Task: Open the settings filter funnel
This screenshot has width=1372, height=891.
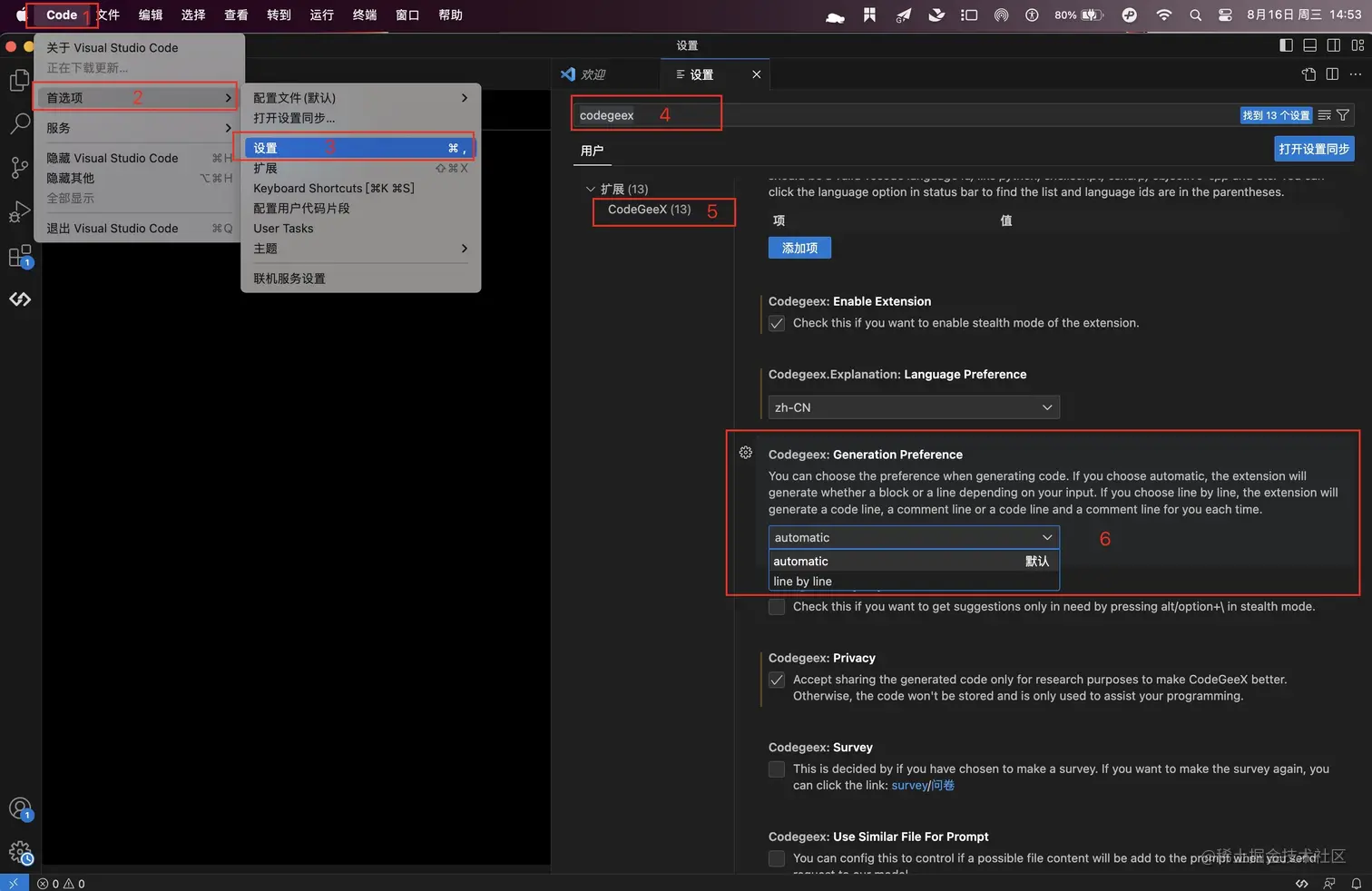Action: coord(1343,115)
